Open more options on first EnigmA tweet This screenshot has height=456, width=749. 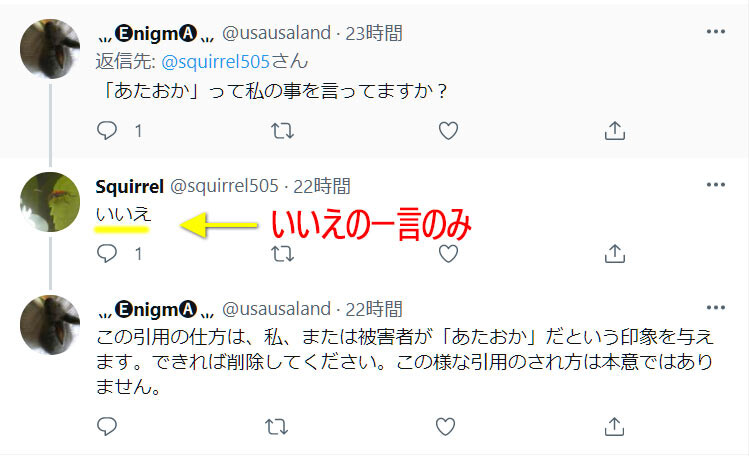(x=716, y=32)
